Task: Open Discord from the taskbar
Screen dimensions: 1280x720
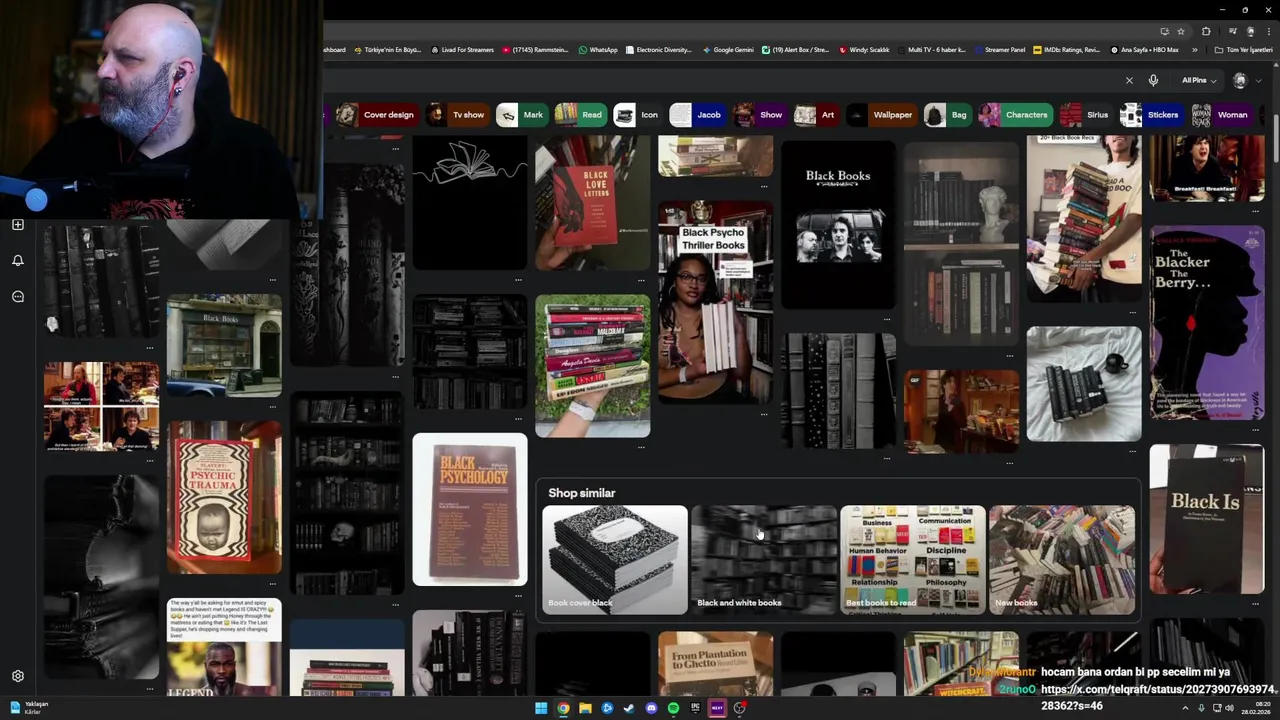Action: [x=651, y=708]
